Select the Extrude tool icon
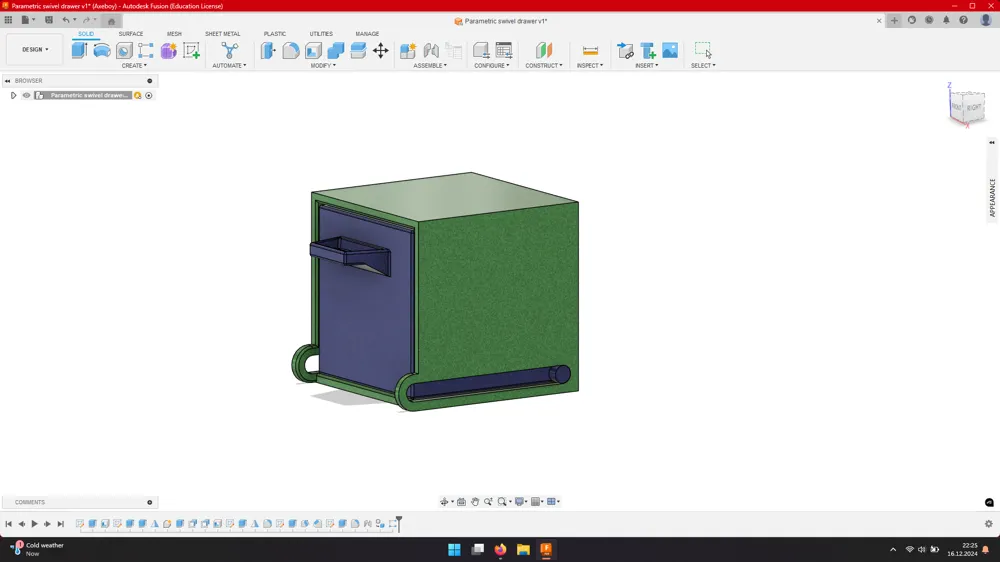 point(79,50)
